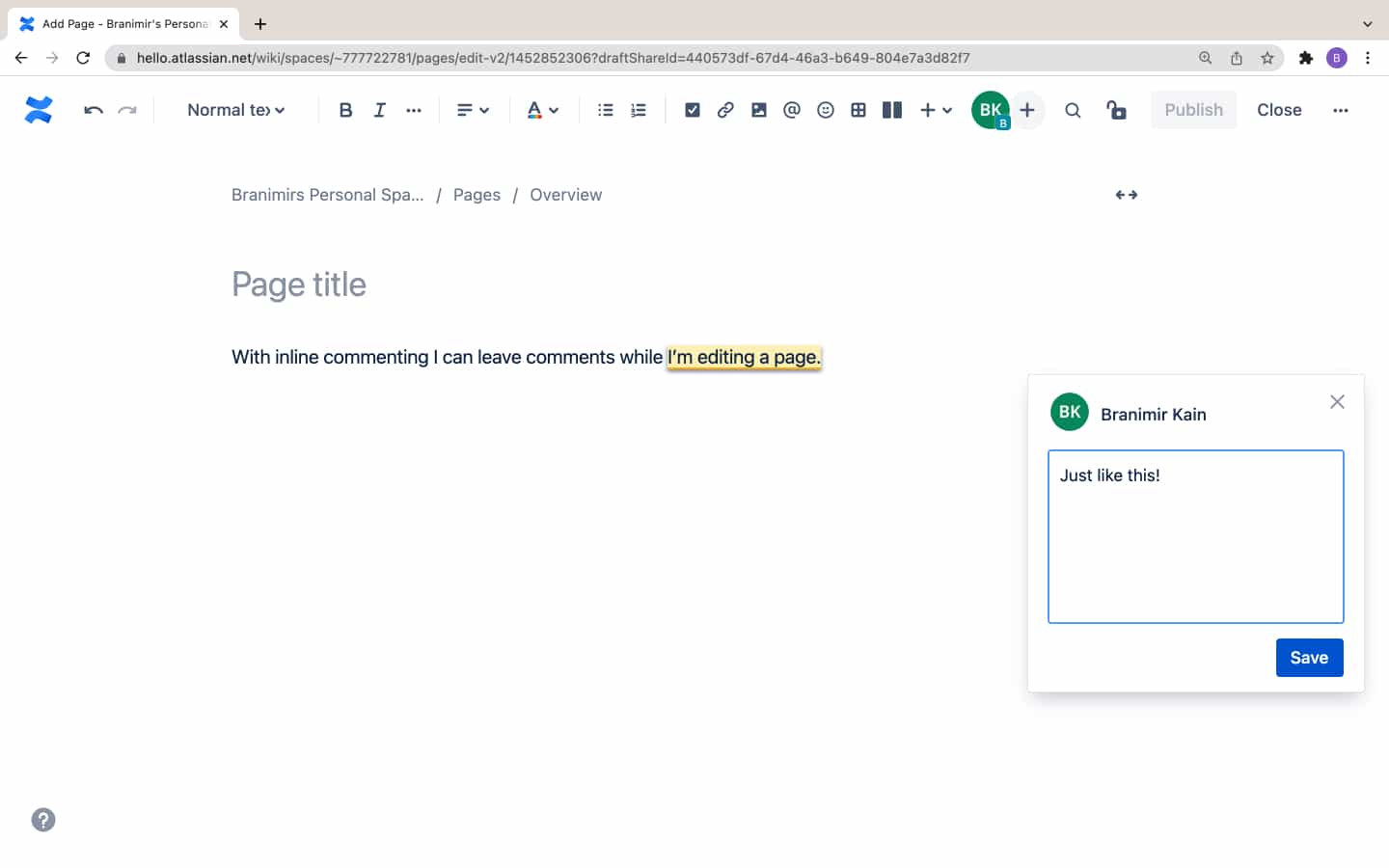Save the inline comment
This screenshot has width=1389, height=868.
1309,657
